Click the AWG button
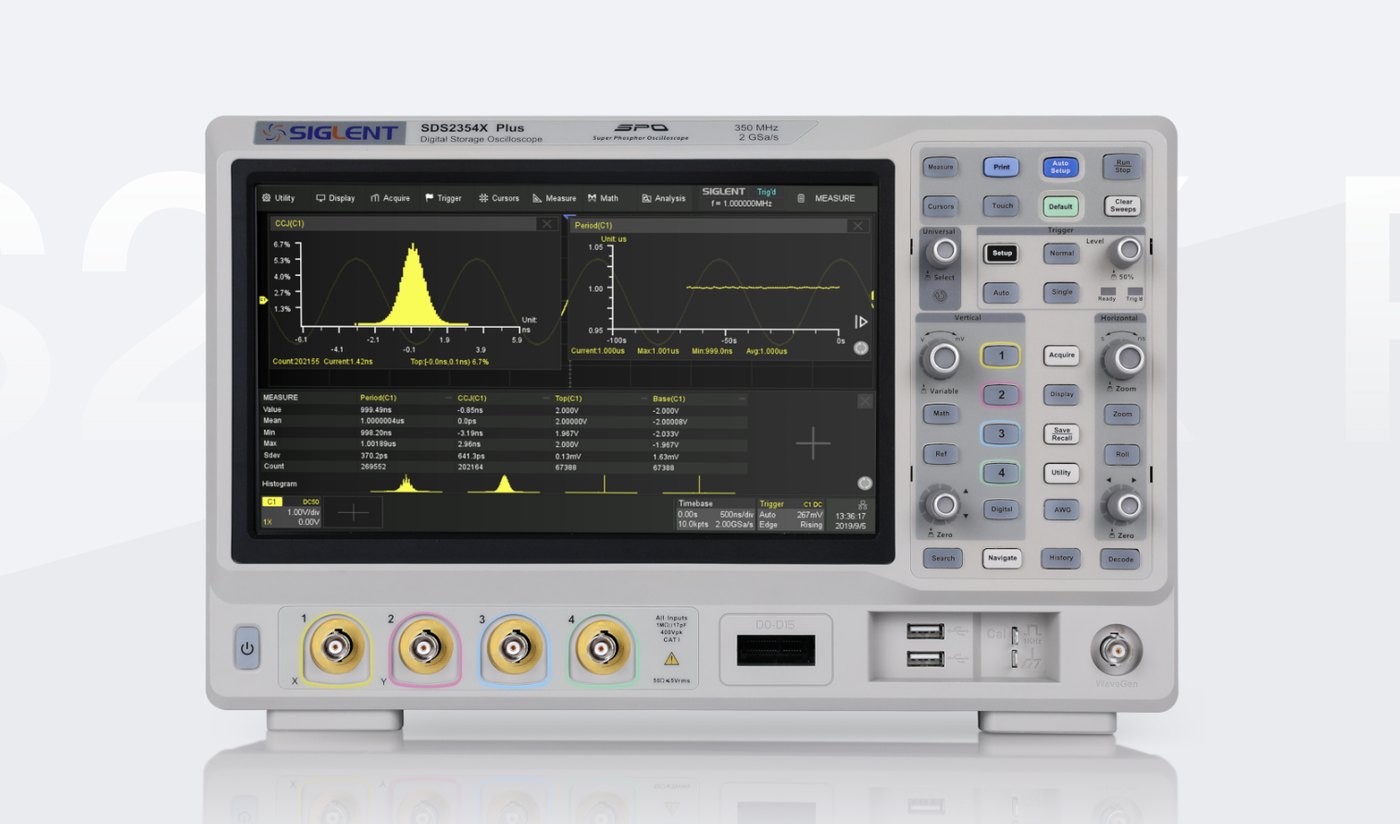The width and height of the screenshot is (1400, 824). pos(1061,510)
